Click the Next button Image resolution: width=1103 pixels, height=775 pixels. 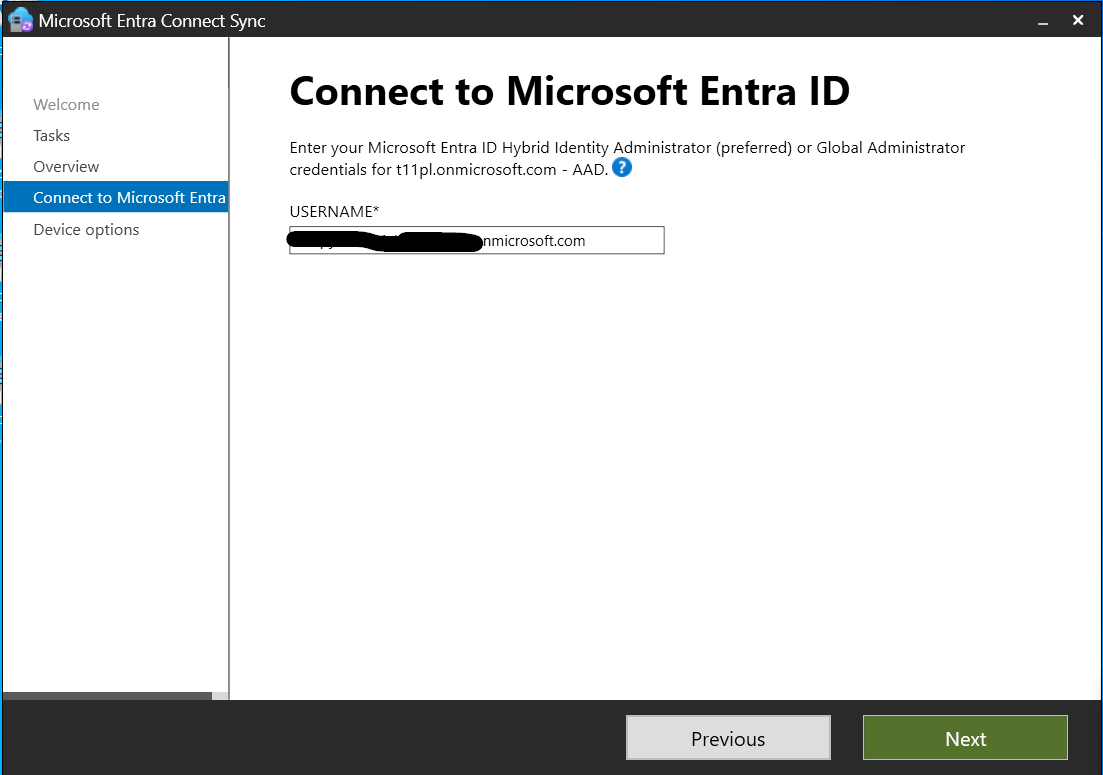tap(964, 738)
